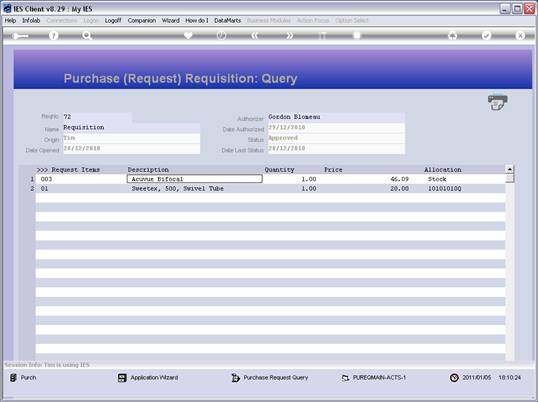Click the round X cancel toolbar icon
This screenshot has width=538, height=402.
pyautogui.click(x=520, y=36)
